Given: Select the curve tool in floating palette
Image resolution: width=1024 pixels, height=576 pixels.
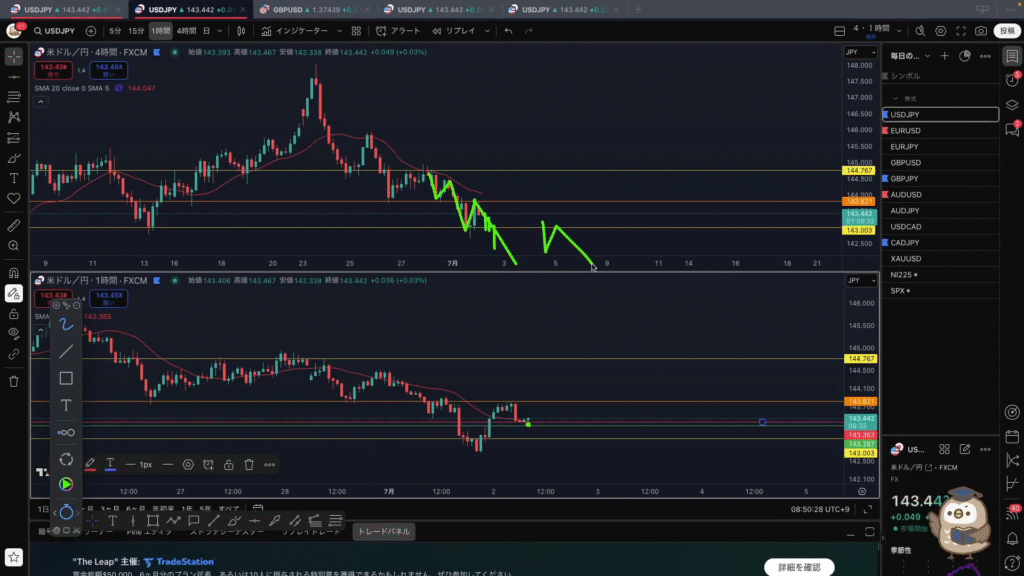Looking at the screenshot, I should [66, 325].
